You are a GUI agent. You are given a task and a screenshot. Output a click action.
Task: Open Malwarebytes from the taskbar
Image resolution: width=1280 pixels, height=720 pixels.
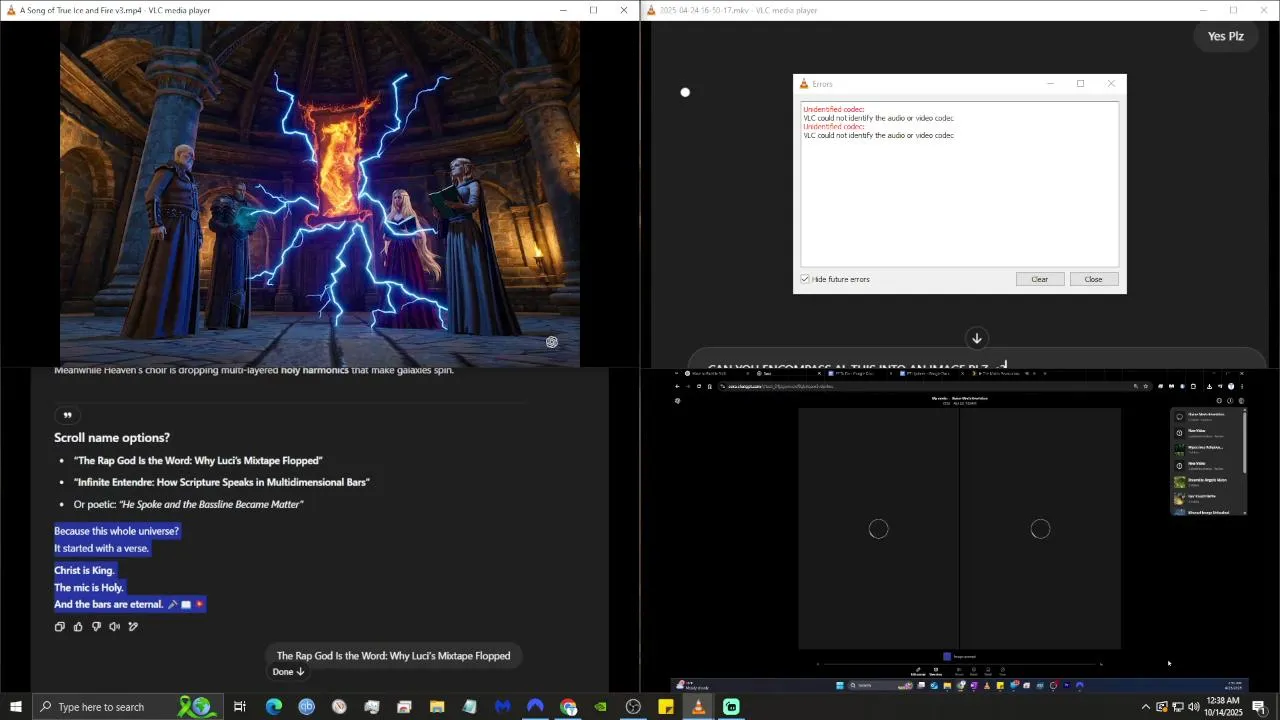[502, 707]
